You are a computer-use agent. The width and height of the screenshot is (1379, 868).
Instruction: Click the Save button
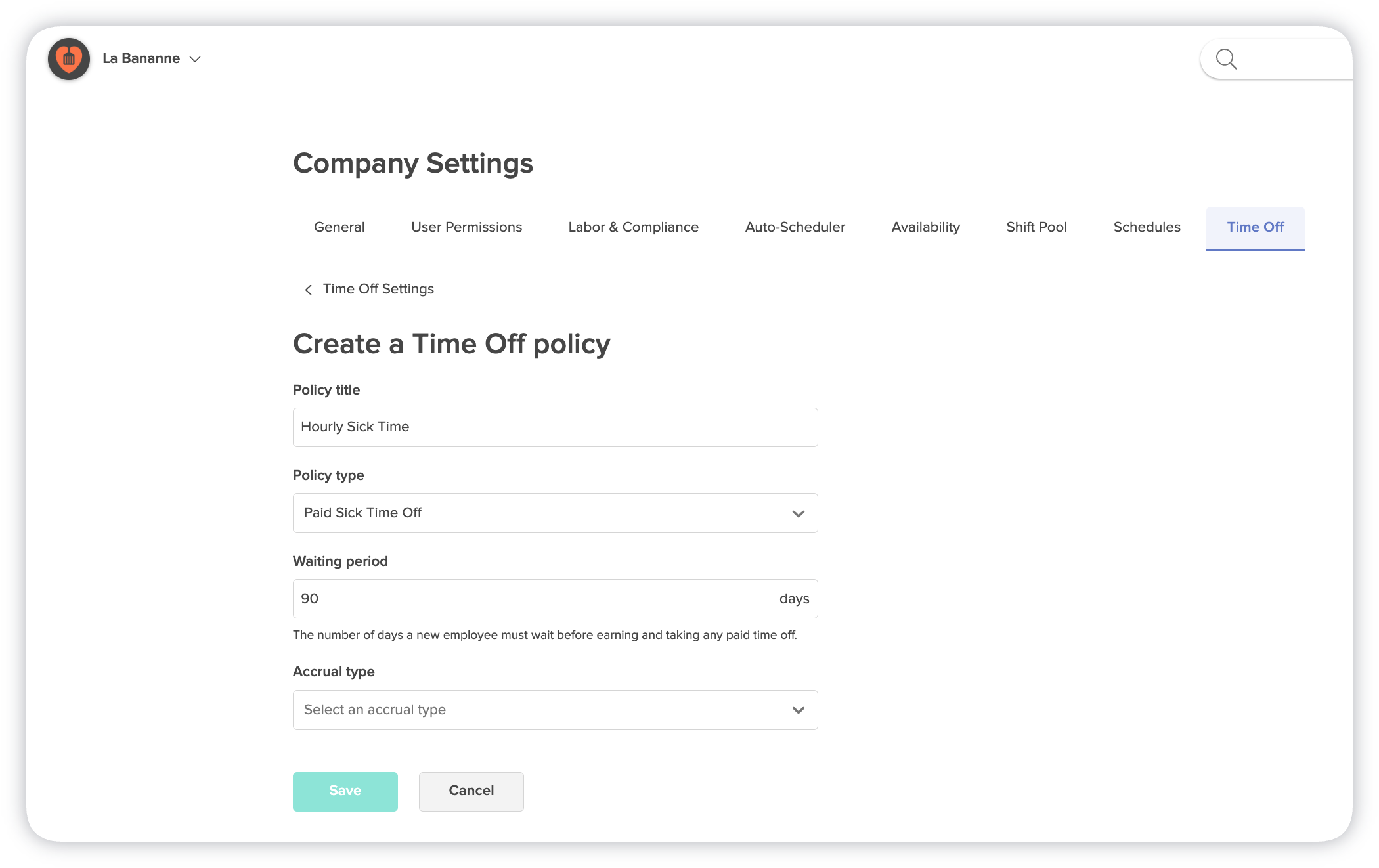[x=345, y=791]
